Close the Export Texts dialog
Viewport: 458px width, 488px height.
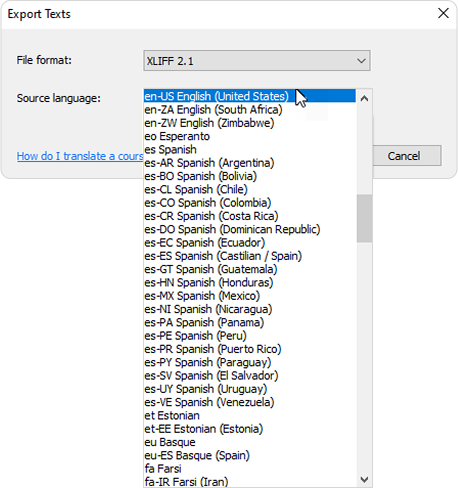[443, 13]
